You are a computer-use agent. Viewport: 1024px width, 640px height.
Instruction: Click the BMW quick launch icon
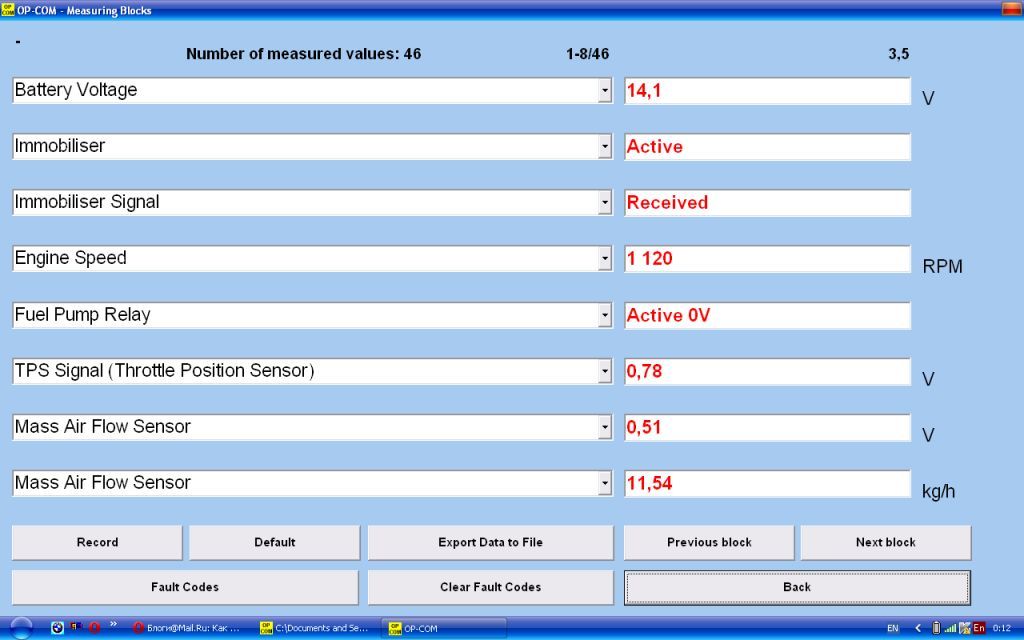tap(57, 628)
